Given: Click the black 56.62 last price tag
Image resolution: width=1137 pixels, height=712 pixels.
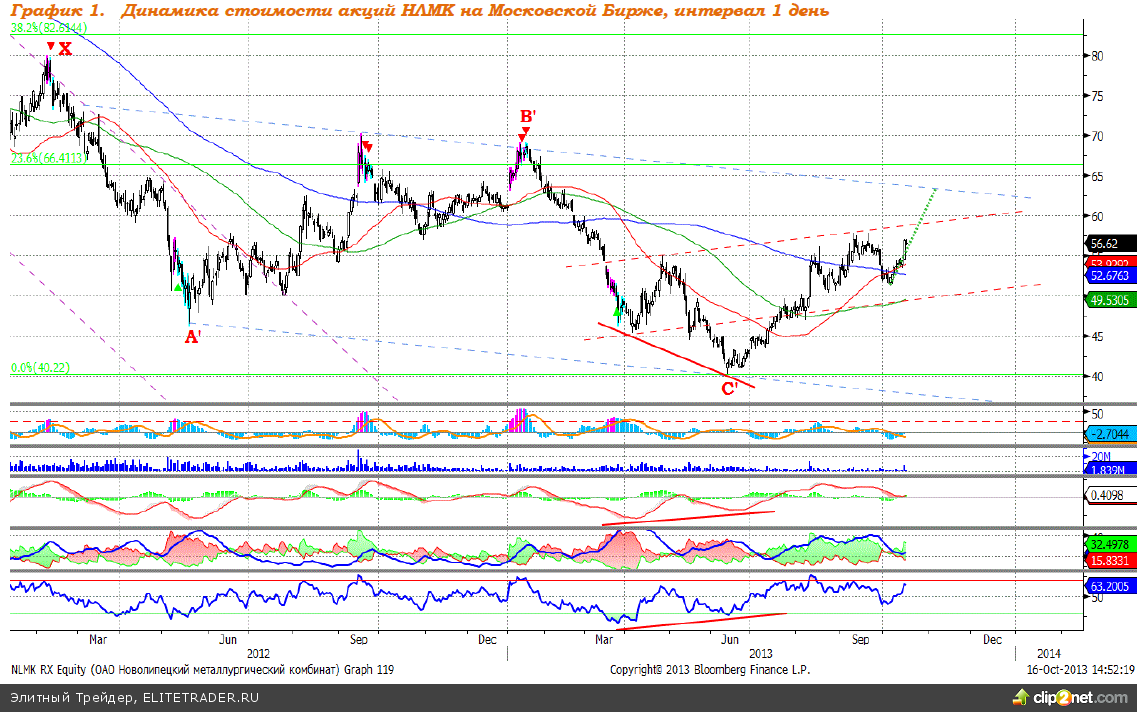Looking at the screenshot, I should (x=1107, y=242).
